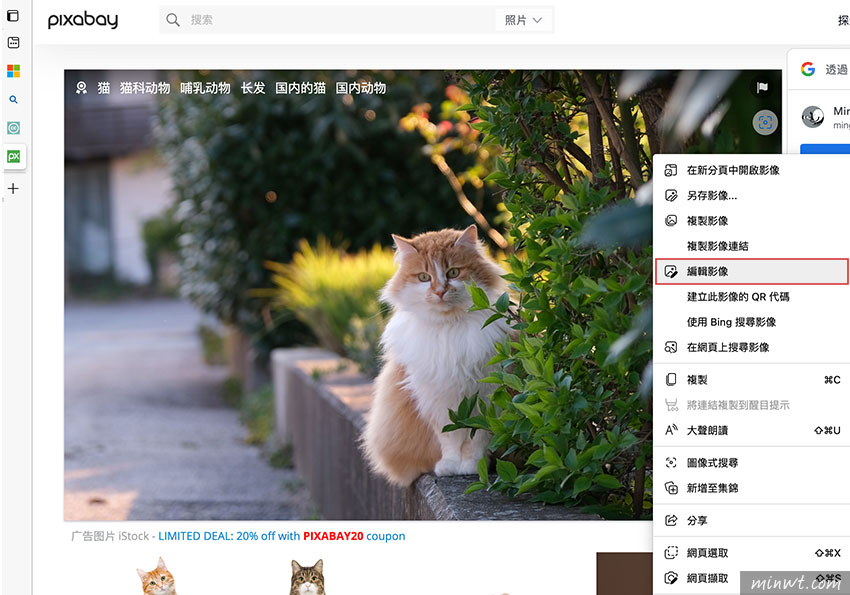Open a new tab with the plus icon
The height and width of the screenshot is (595, 850).
[13, 189]
